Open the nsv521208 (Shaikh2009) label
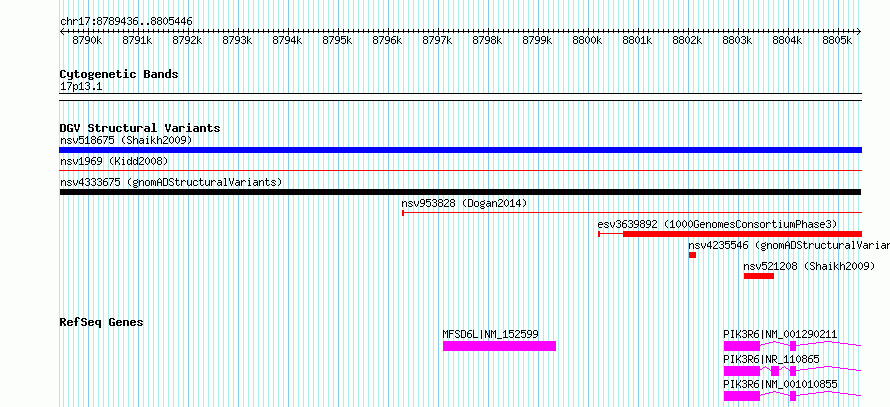Viewport: 890px width, 407px height. 809,266
